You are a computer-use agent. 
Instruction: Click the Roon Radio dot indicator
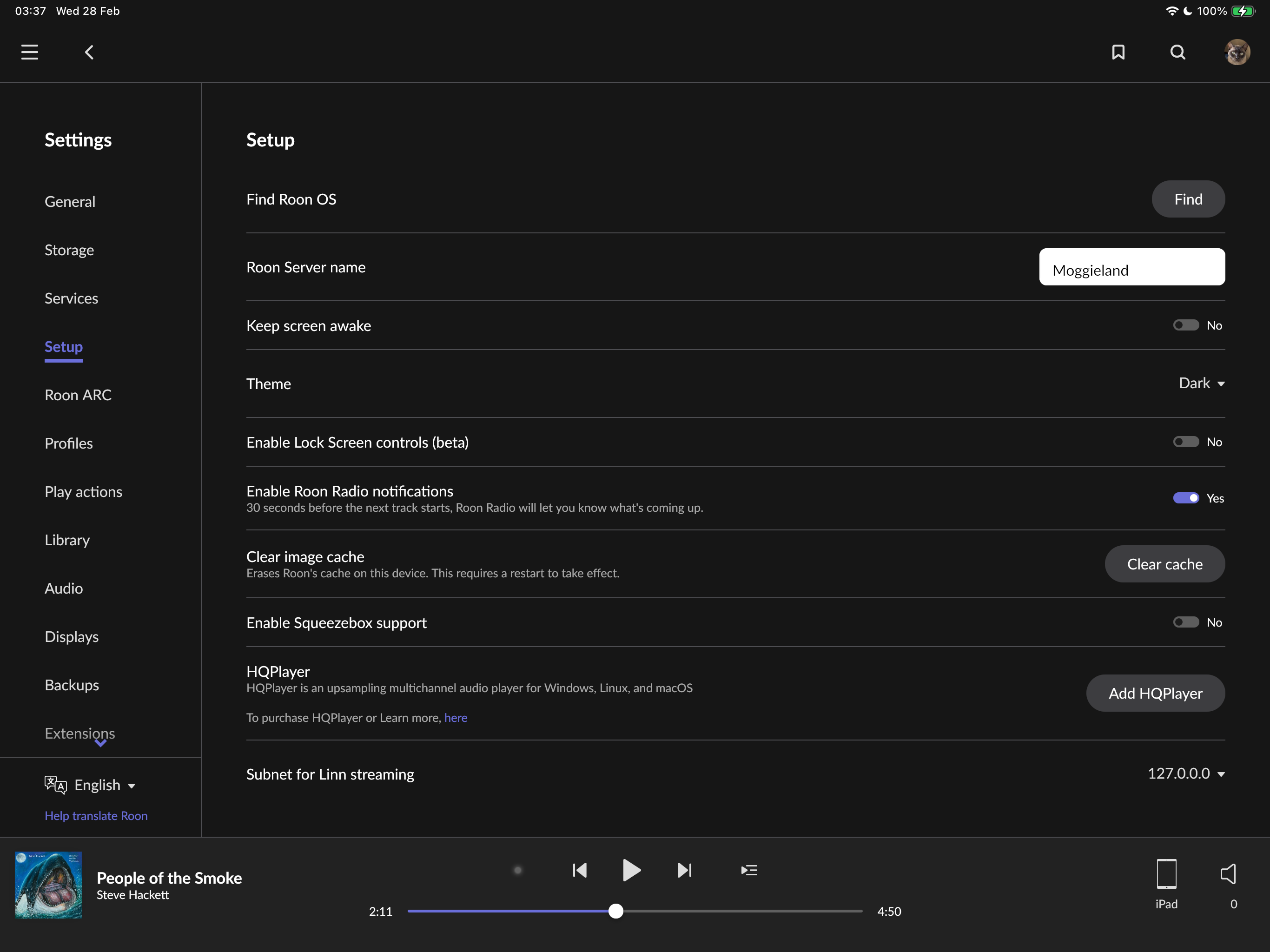point(517,870)
